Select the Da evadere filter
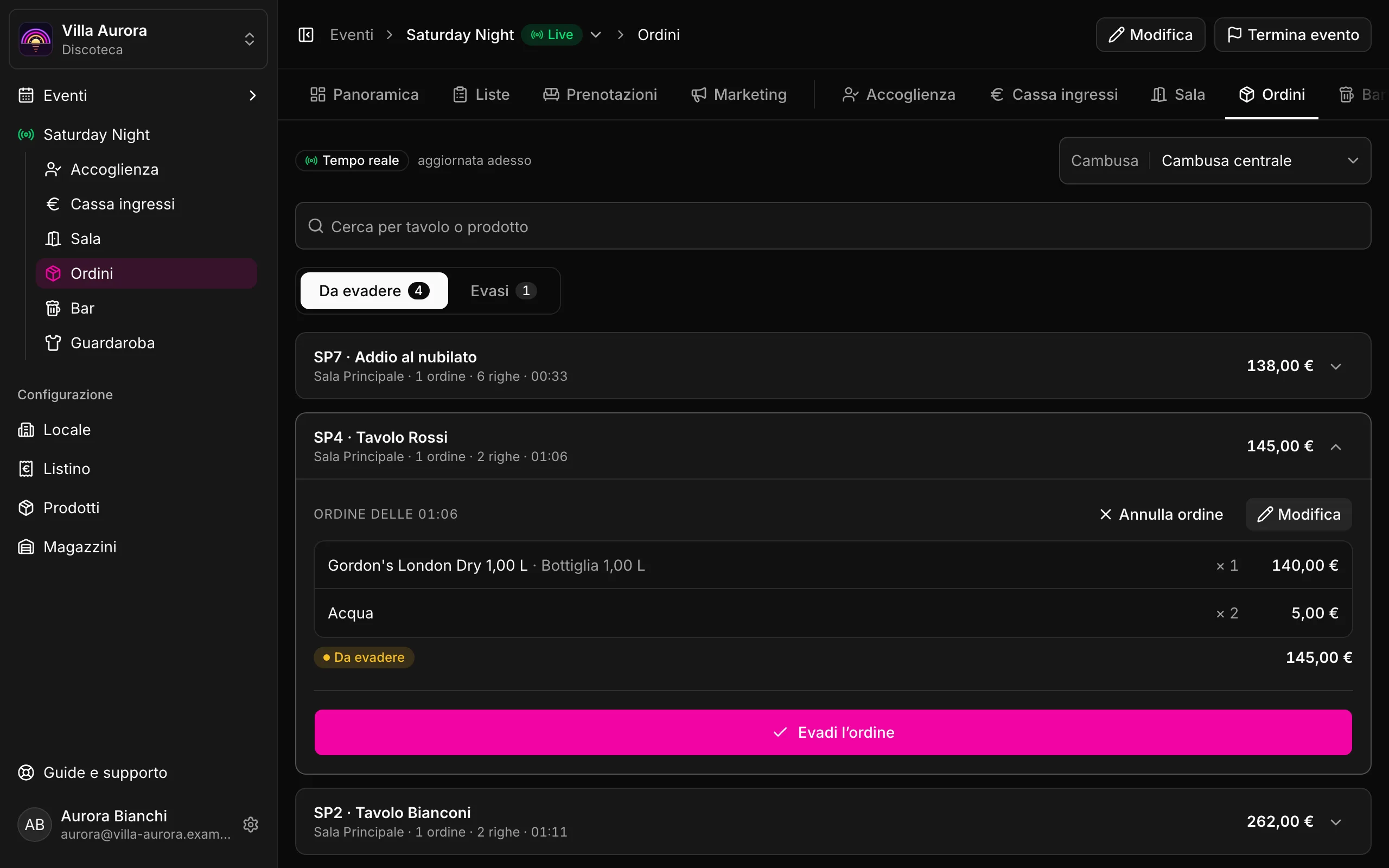Screen dimensions: 1389x868 click(374, 291)
